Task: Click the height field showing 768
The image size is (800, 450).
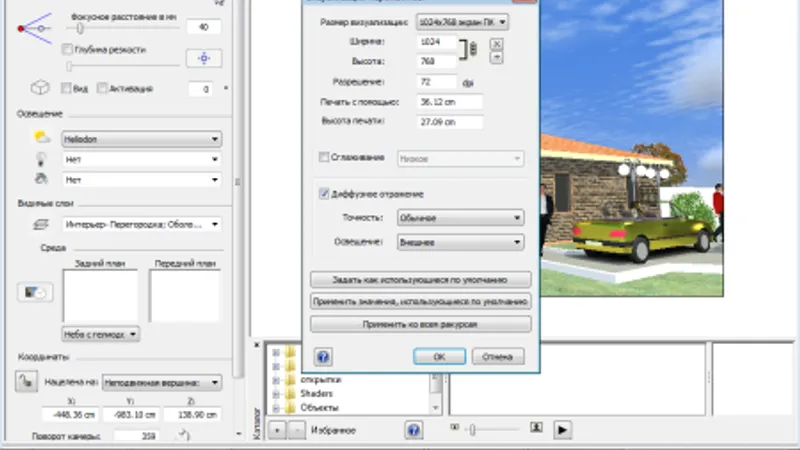Action: pyautogui.click(x=437, y=61)
